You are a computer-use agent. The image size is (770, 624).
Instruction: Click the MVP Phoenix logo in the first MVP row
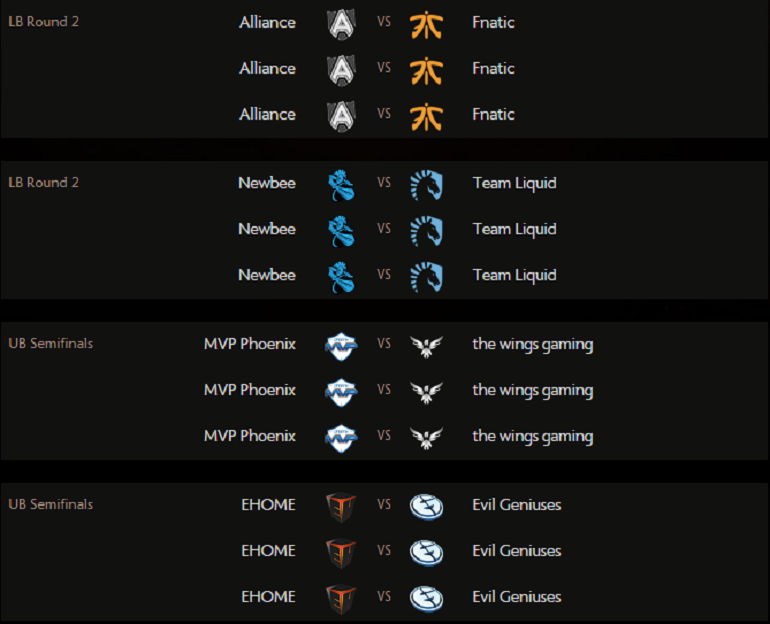(x=341, y=346)
